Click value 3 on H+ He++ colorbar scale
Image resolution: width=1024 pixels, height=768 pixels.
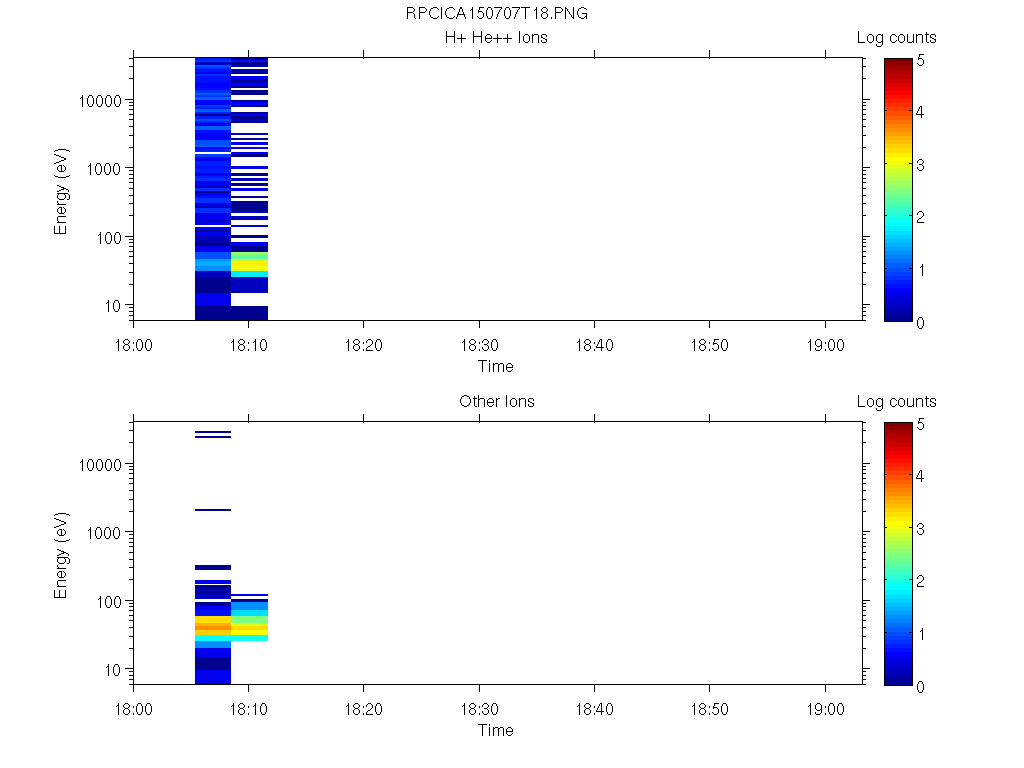click(920, 165)
